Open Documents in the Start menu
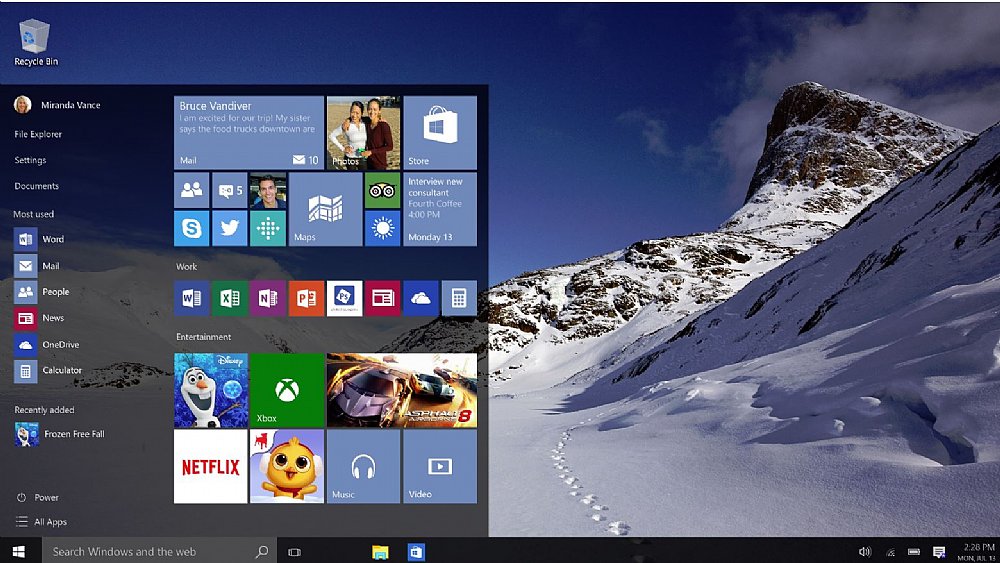 36,186
